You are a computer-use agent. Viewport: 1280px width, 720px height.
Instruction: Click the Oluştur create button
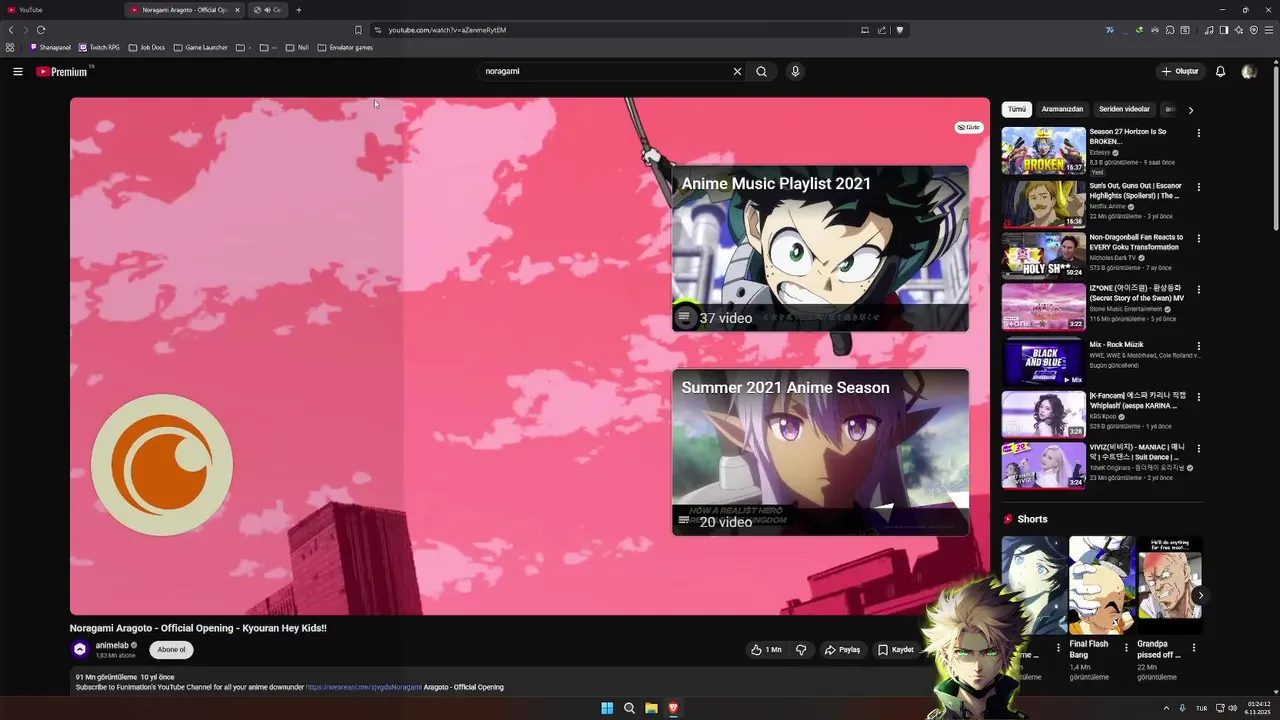[1180, 71]
